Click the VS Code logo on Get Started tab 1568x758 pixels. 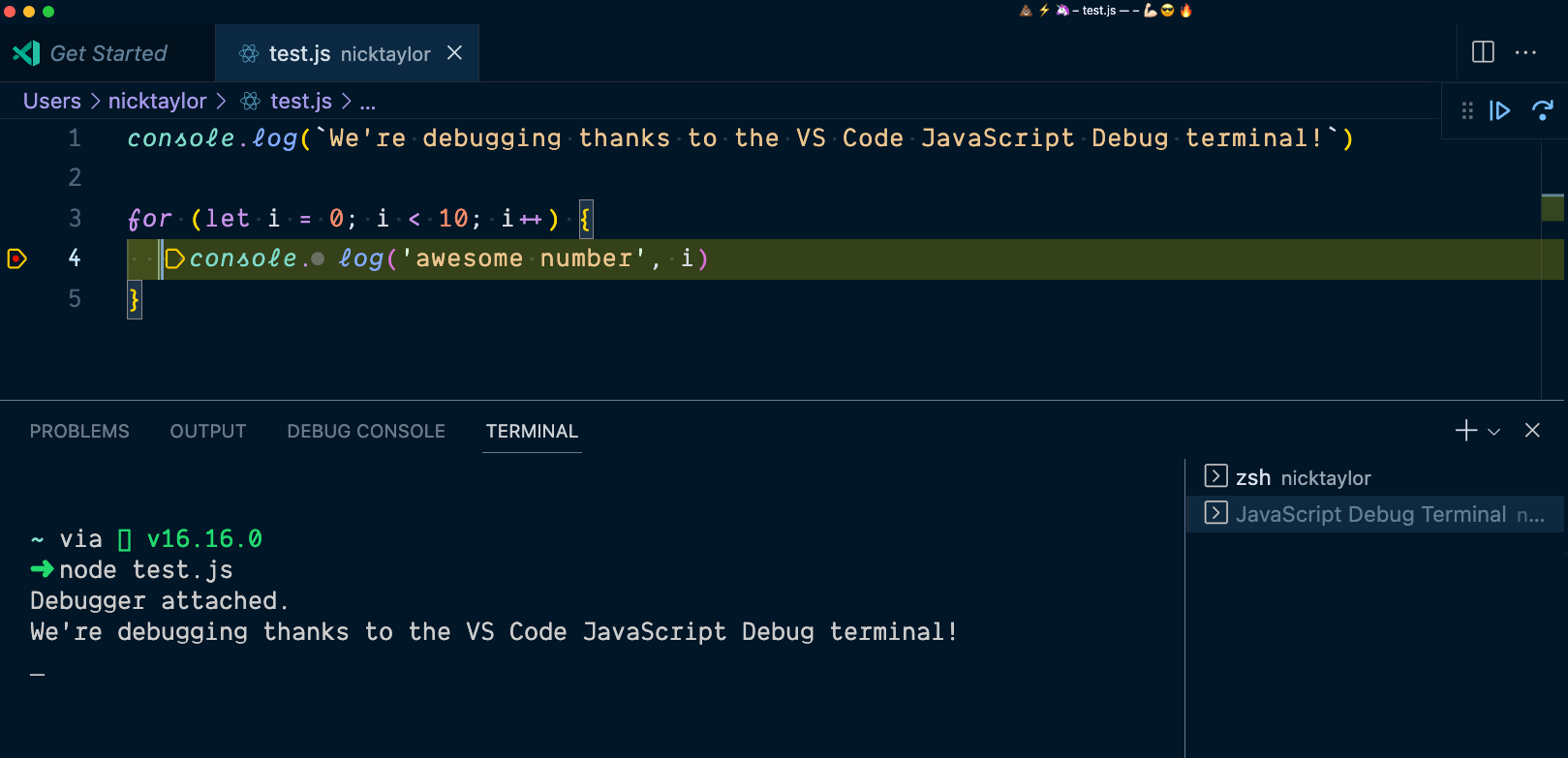(x=26, y=53)
